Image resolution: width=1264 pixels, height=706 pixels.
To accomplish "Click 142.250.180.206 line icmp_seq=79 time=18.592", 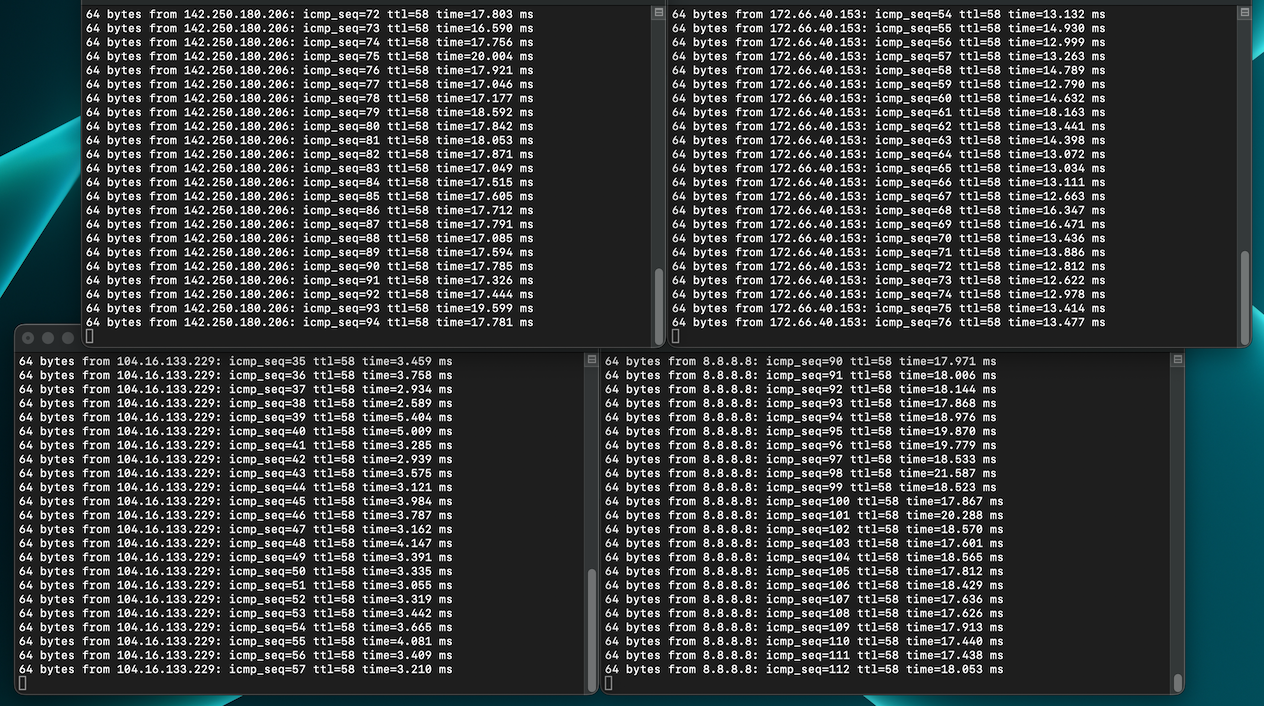I will click(310, 112).
